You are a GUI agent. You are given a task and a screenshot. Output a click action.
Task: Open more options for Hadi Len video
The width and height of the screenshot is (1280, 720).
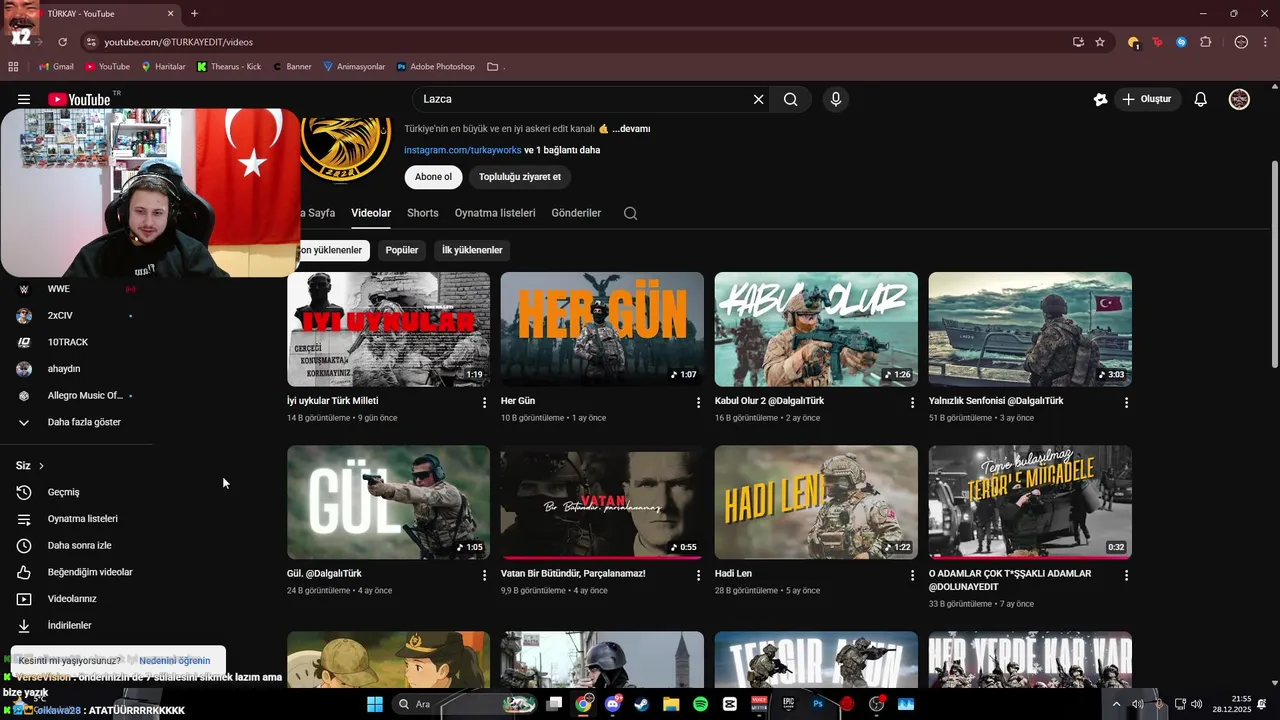(912, 575)
